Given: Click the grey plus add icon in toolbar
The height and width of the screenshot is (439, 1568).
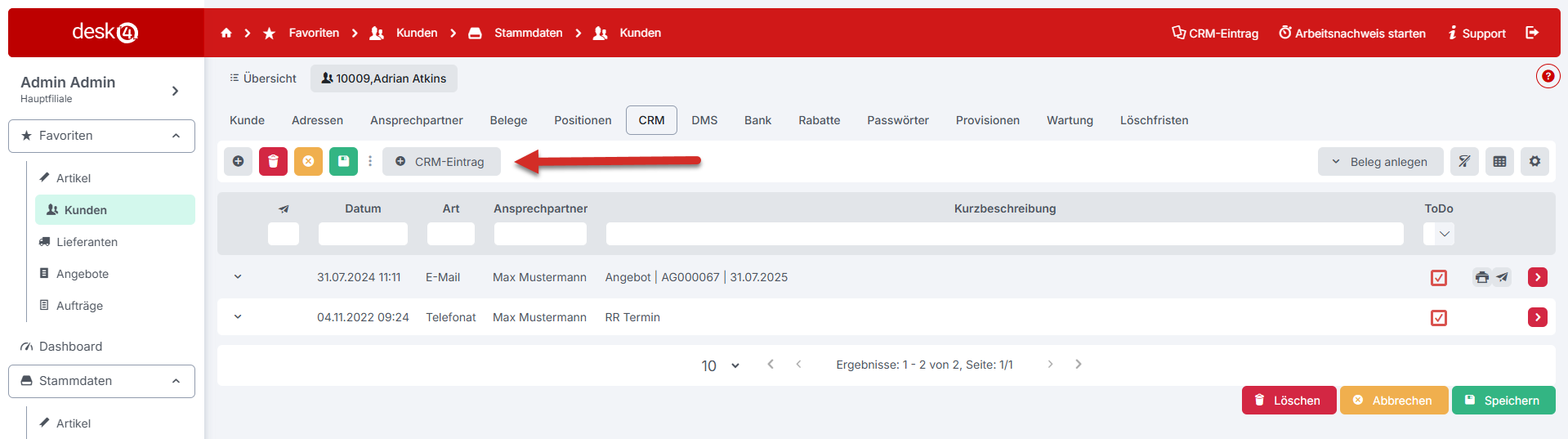Looking at the screenshot, I should click(x=238, y=161).
